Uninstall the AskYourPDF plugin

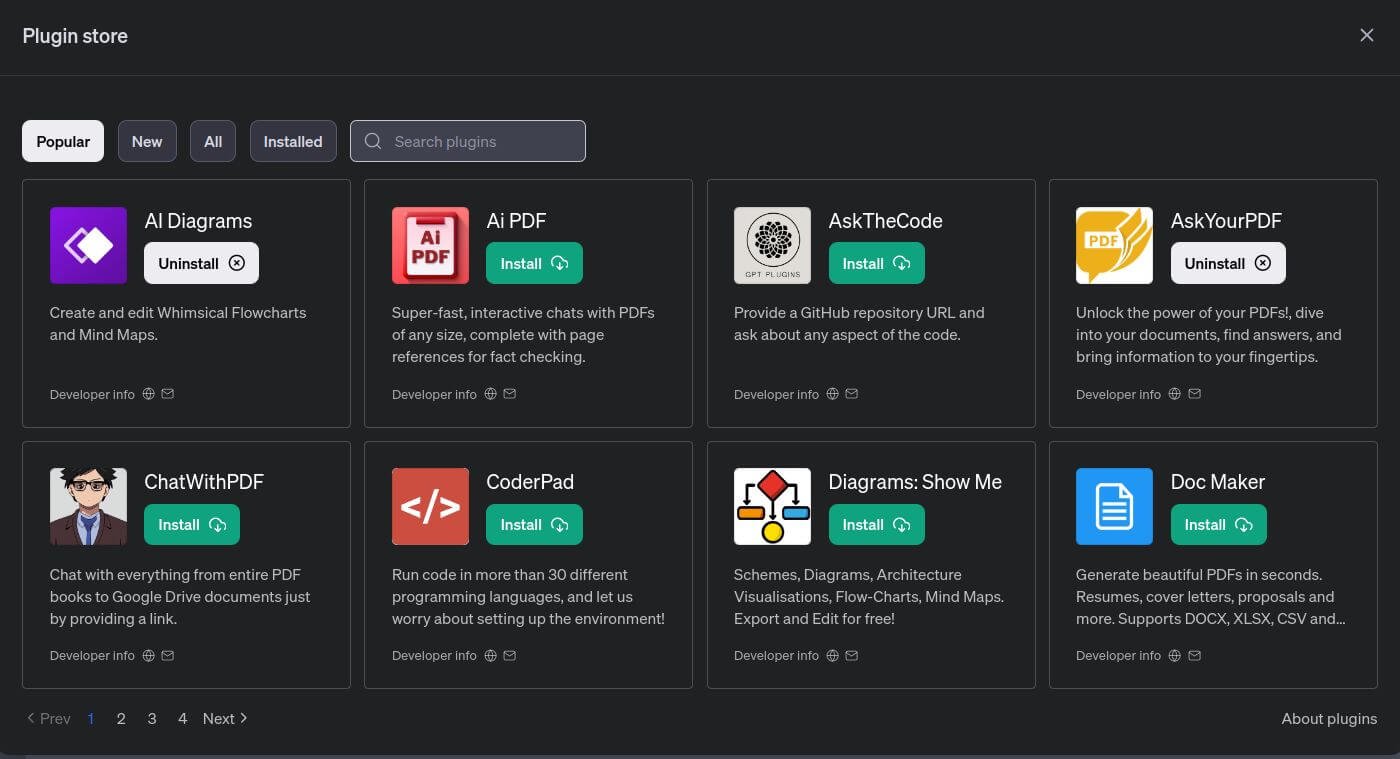[x=1228, y=263]
